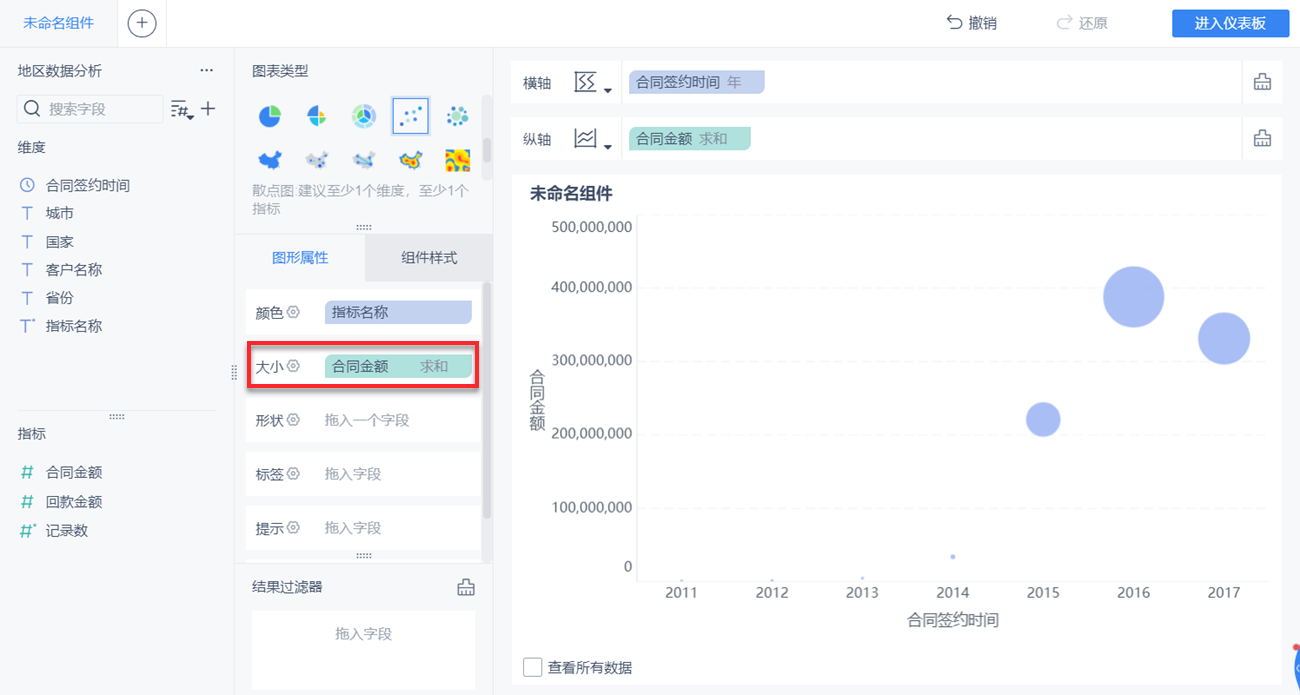The height and width of the screenshot is (695, 1300).
Task: Select the pie chart type
Action: [270, 117]
